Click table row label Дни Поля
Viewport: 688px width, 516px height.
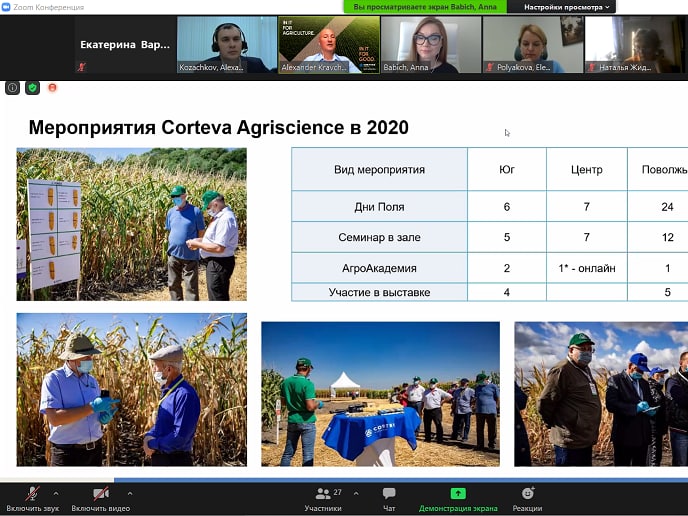(380, 207)
